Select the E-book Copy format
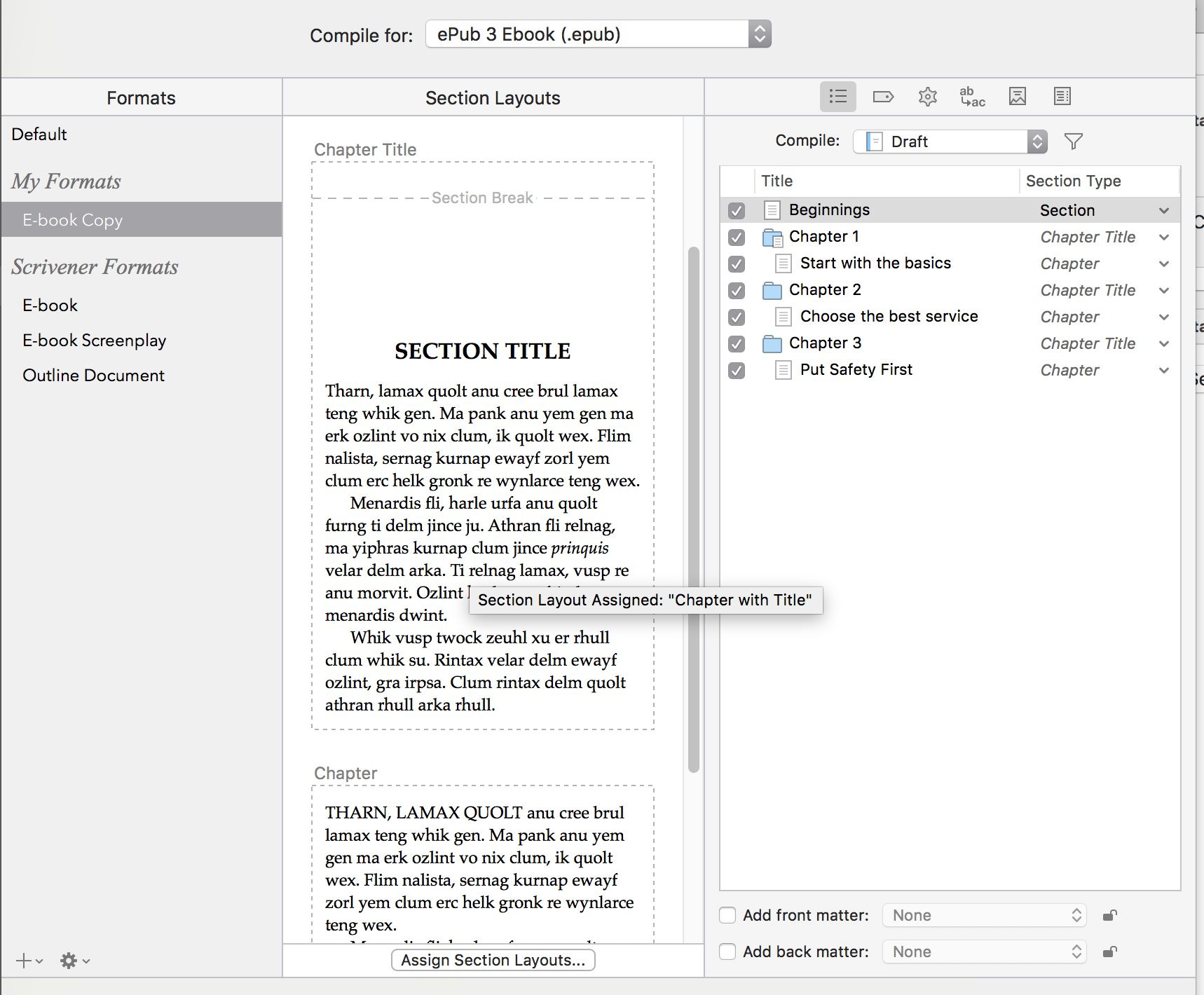Image resolution: width=1204 pixels, height=995 pixels. point(142,220)
